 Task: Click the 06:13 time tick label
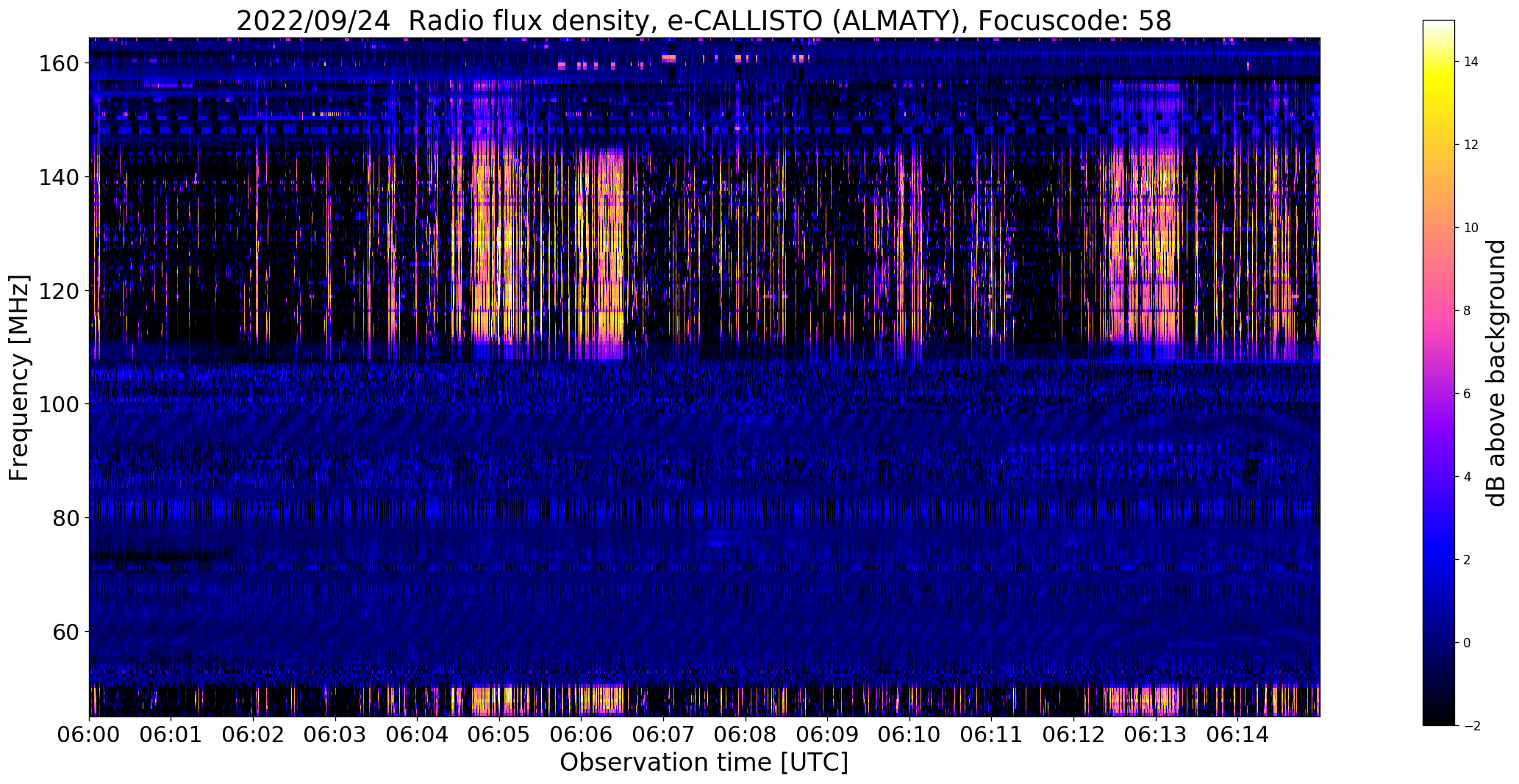coord(1156,733)
